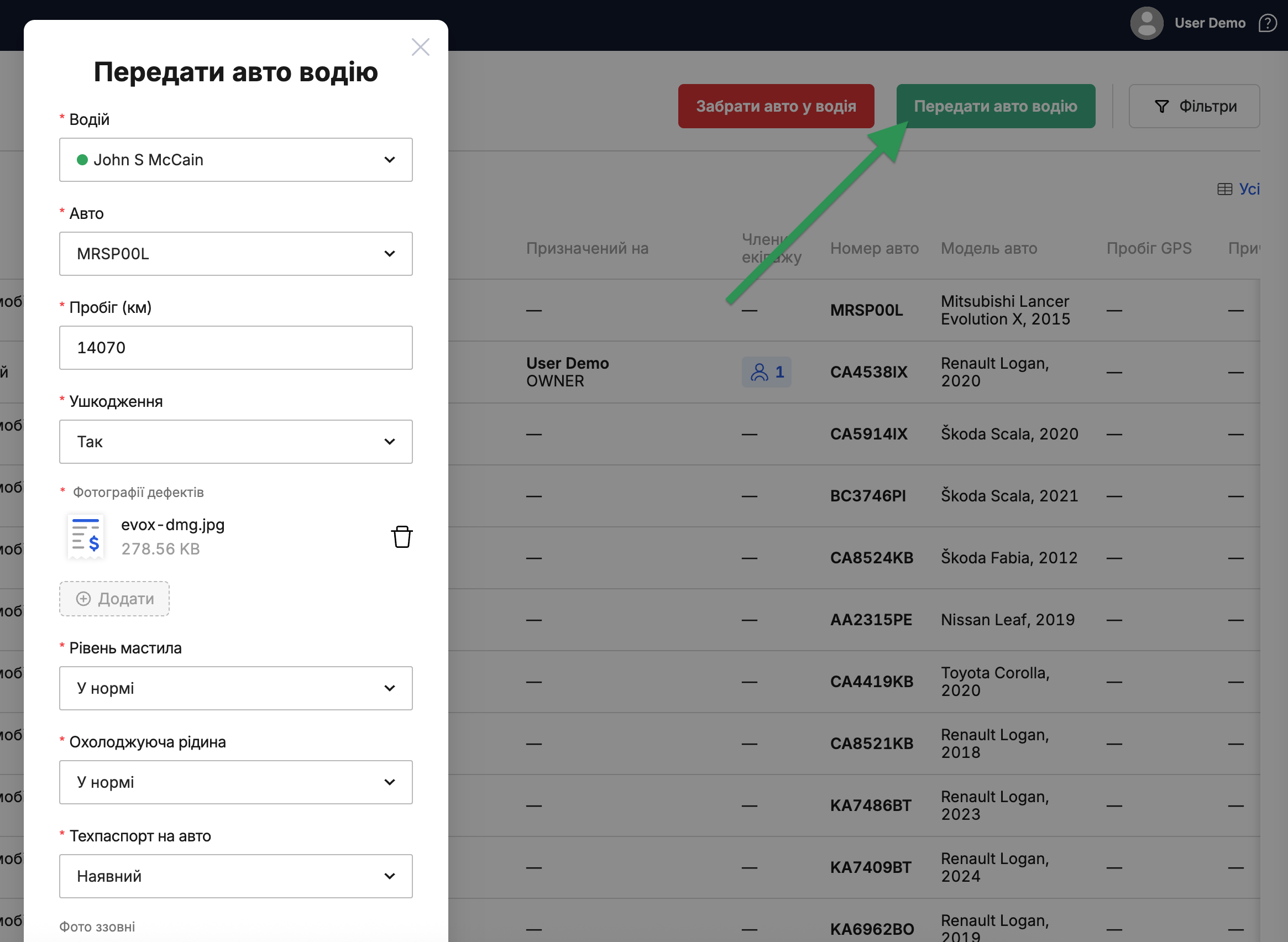Click the User Demo name in header
Screen dimensions: 1288x942
tap(1210, 23)
